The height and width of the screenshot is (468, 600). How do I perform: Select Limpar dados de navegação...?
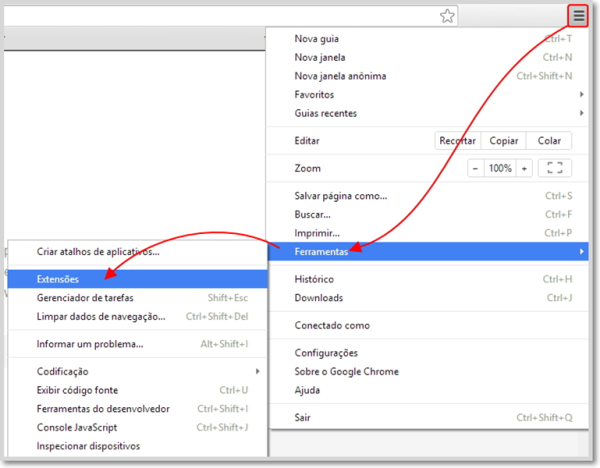(137, 316)
